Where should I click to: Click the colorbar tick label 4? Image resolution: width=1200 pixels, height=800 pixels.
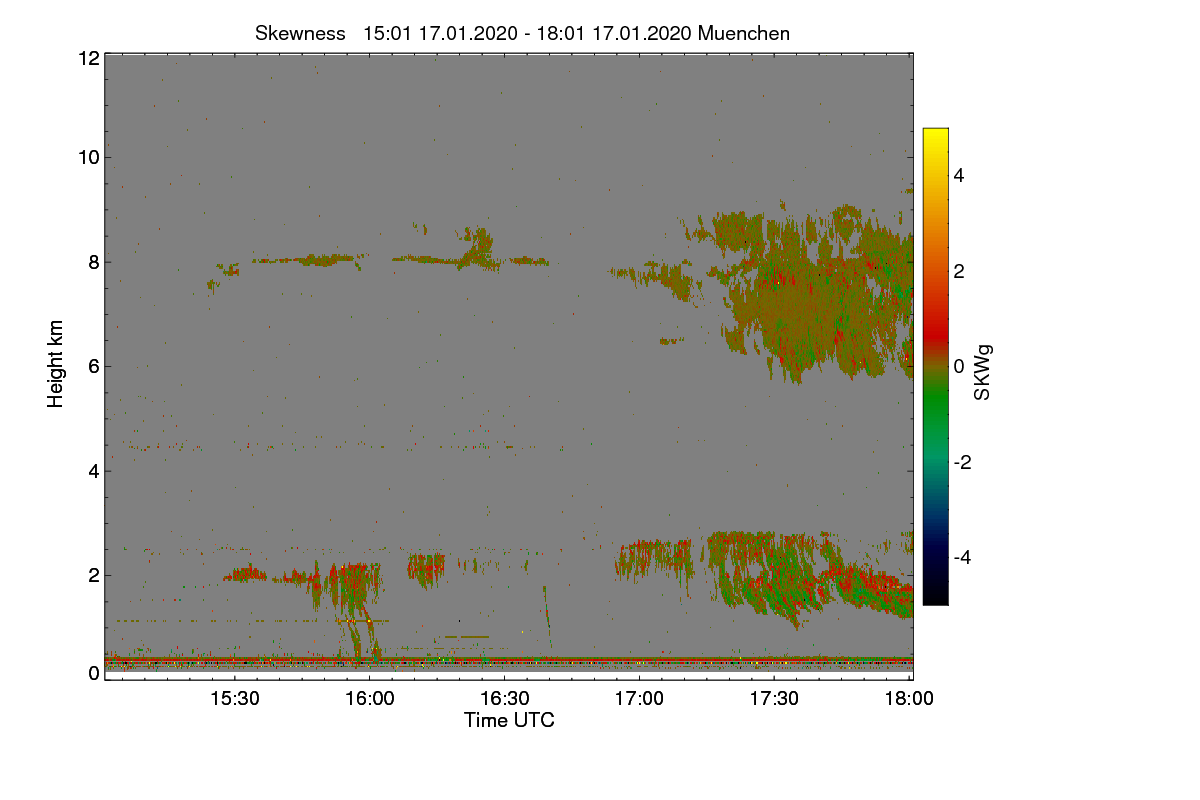(958, 175)
